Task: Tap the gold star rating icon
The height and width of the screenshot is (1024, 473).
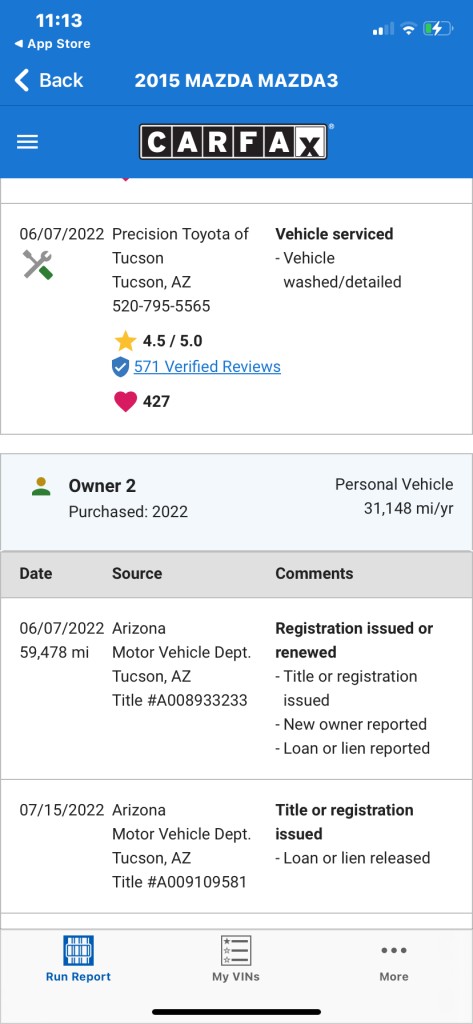Action: click(x=125, y=341)
